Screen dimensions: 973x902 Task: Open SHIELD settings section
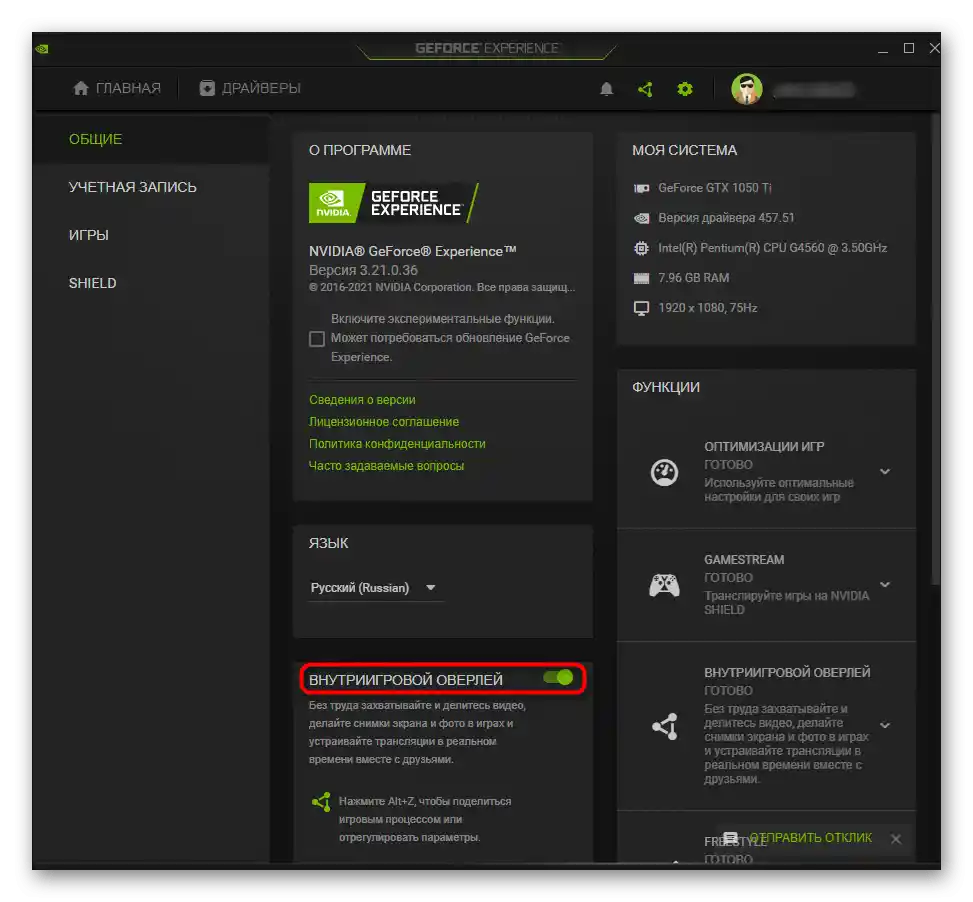click(x=92, y=283)
